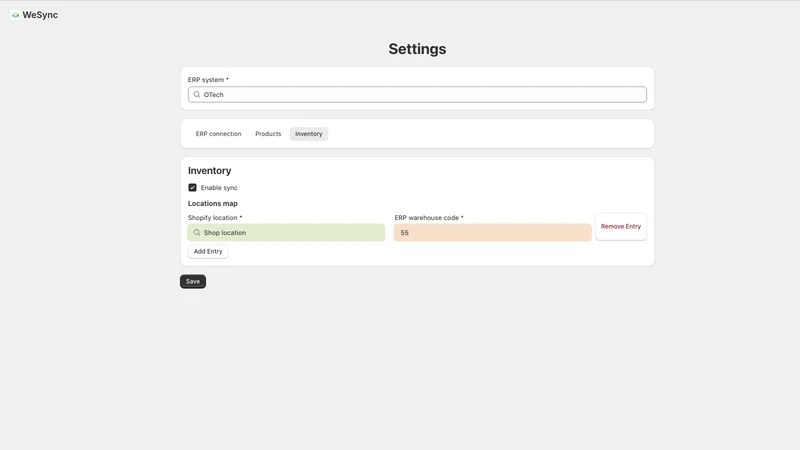Click the Shopify location field label

tap(215, 218)
